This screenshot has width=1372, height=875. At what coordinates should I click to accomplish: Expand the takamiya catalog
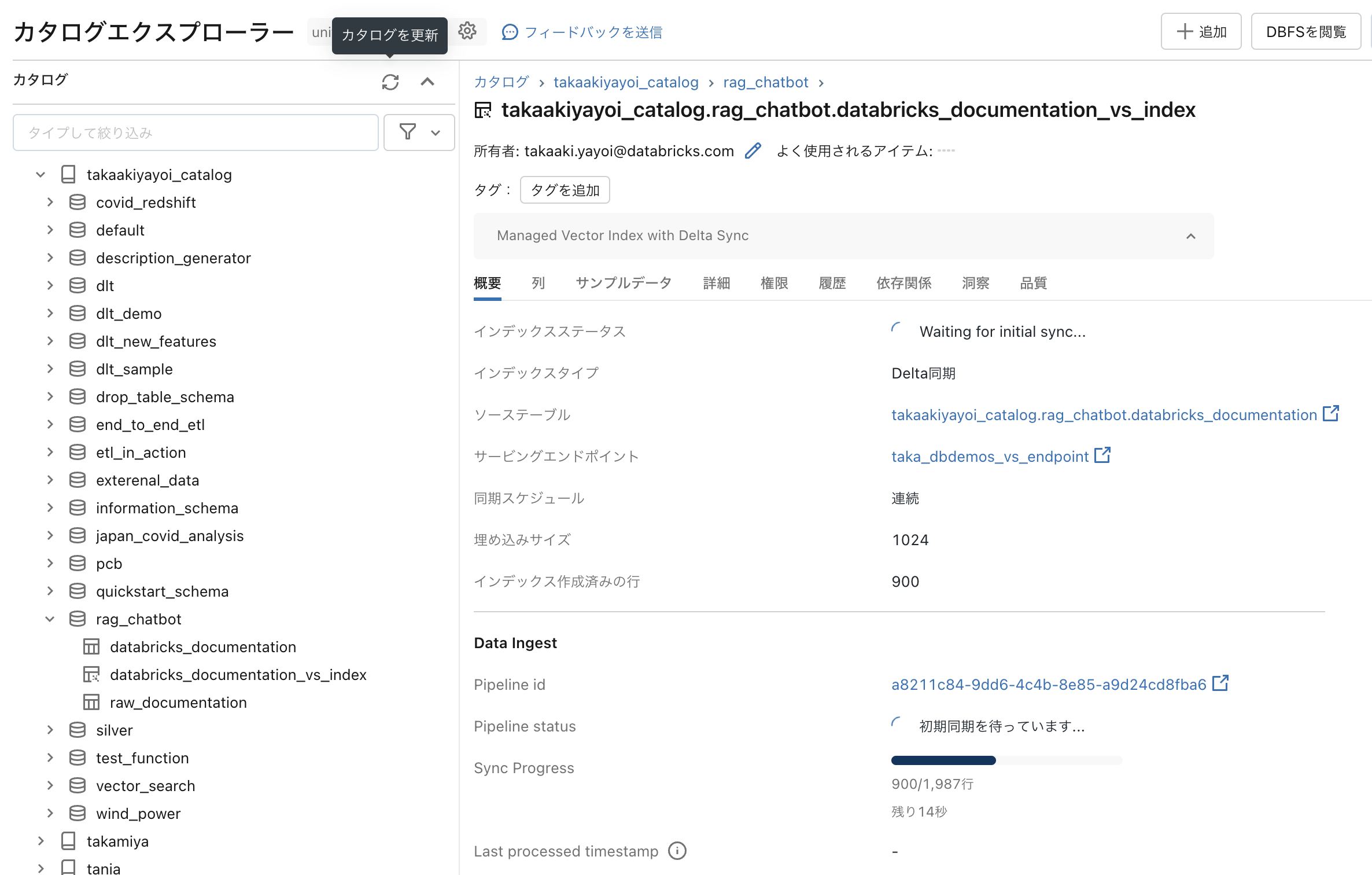pos(40,841)
